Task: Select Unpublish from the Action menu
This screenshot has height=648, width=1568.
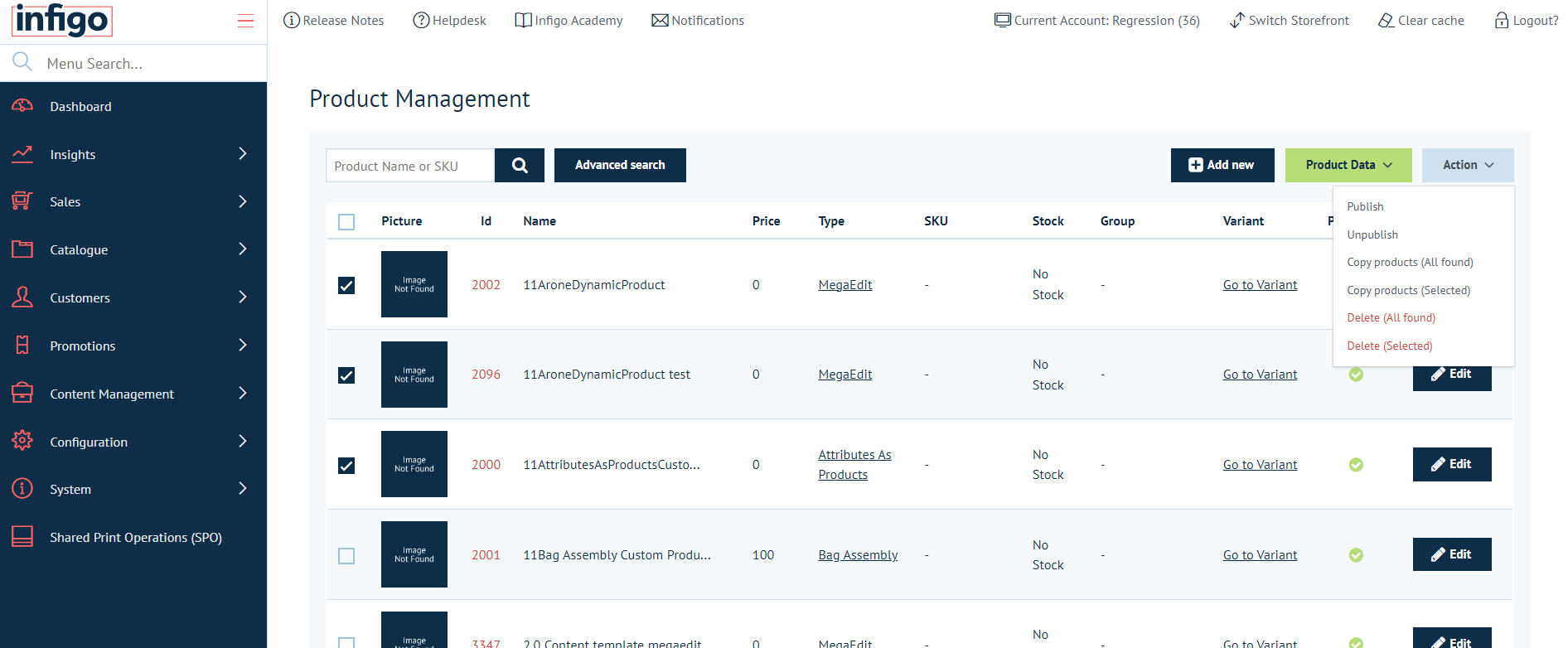Action: pos(1372,235)
